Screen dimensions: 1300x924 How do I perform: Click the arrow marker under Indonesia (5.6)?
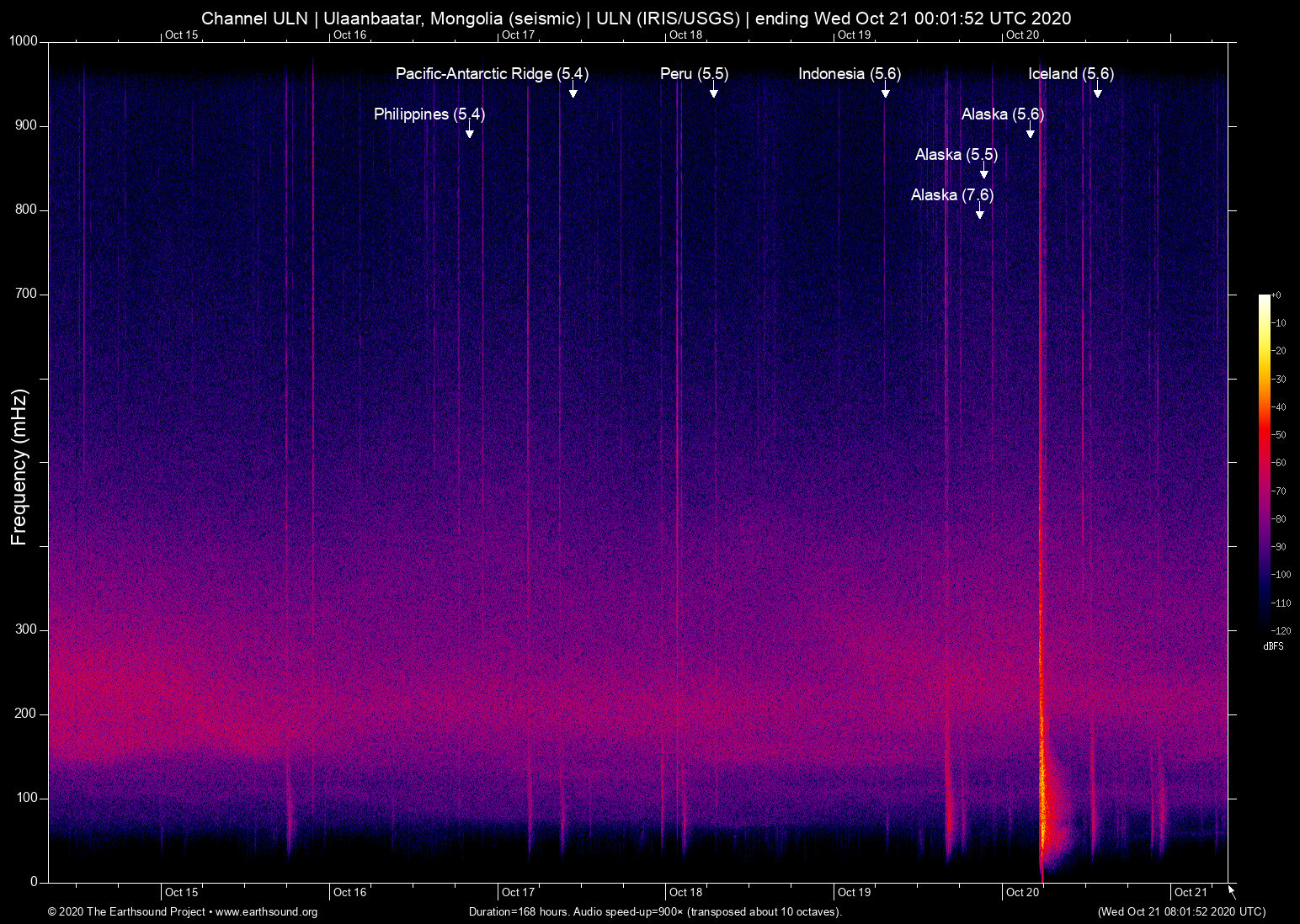click(885, 90)
